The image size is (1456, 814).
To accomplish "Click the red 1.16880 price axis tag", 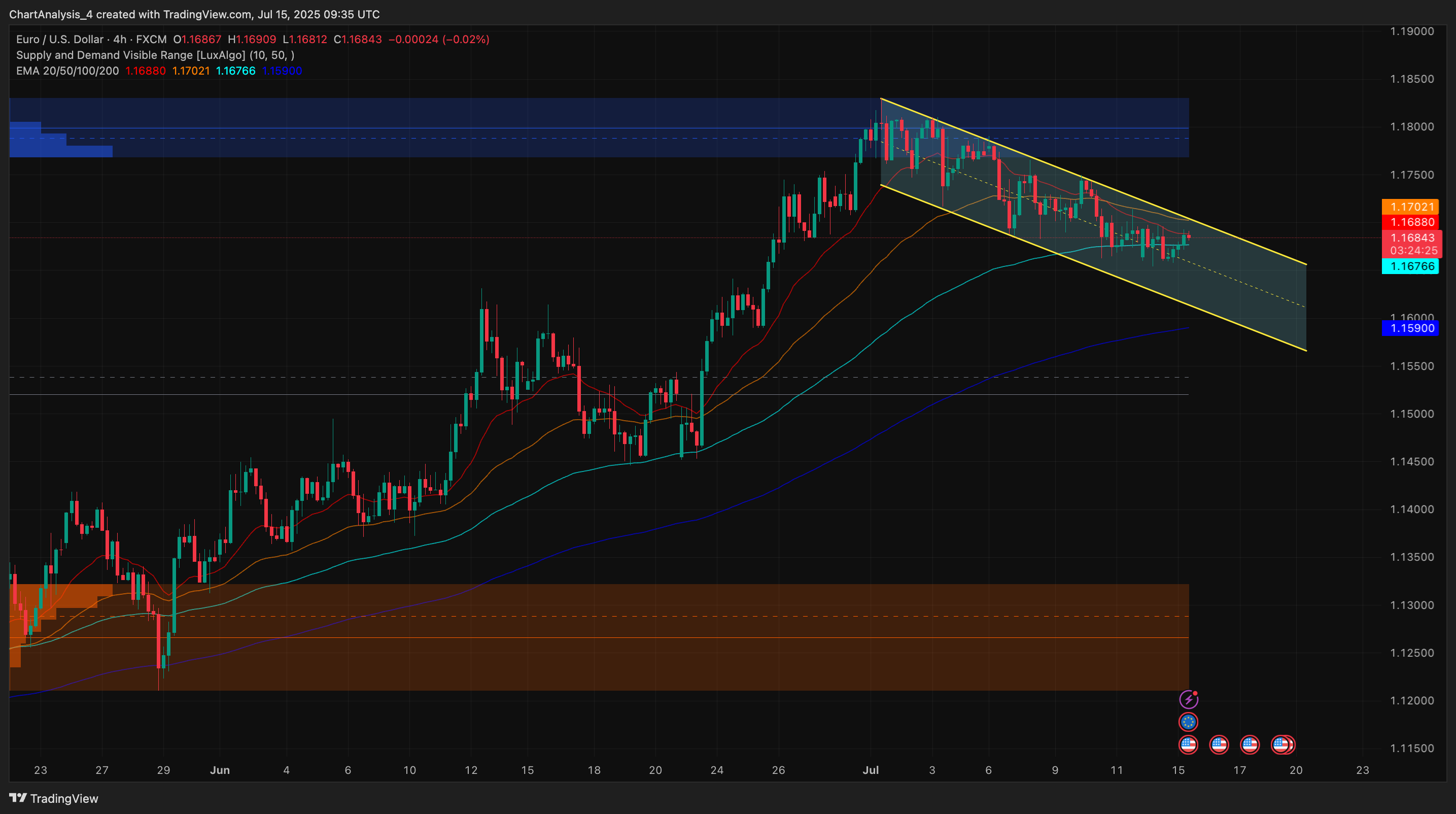I will [x=1410, y=222].
